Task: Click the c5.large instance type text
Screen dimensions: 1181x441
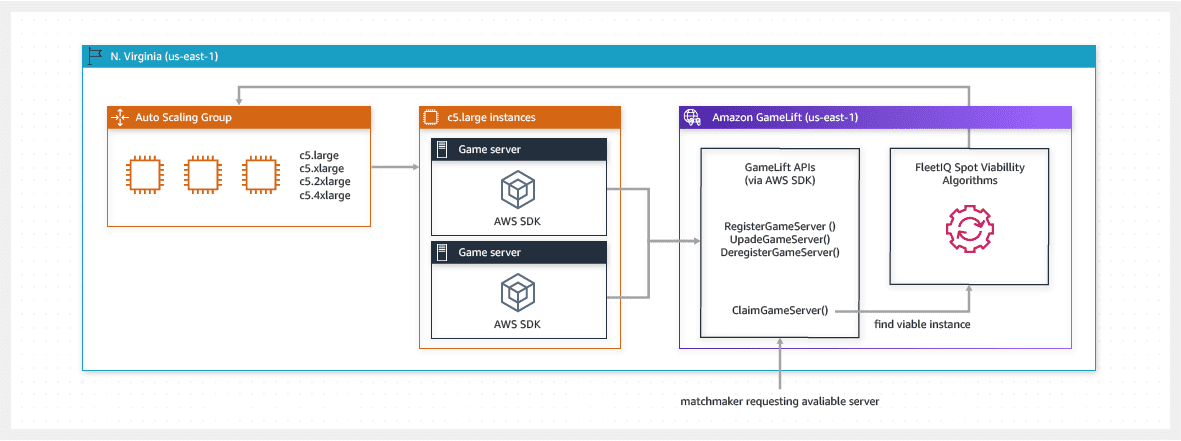Action: coord(319,156)
